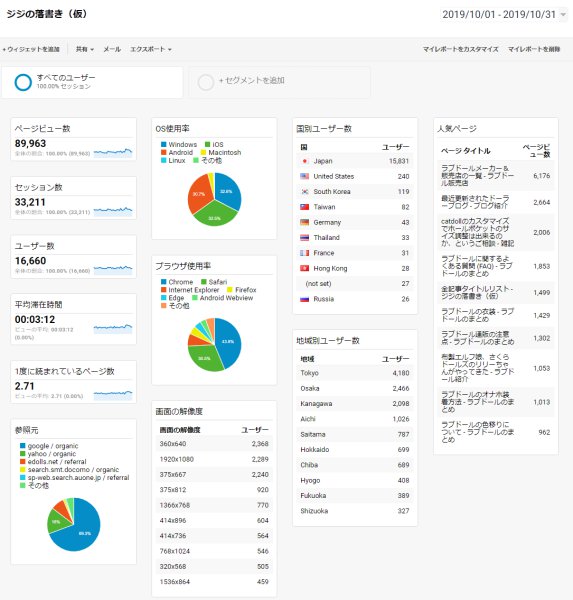573x600 pixels.
Task: Click the Tokyo region row
Action: [x=355, y=373]
